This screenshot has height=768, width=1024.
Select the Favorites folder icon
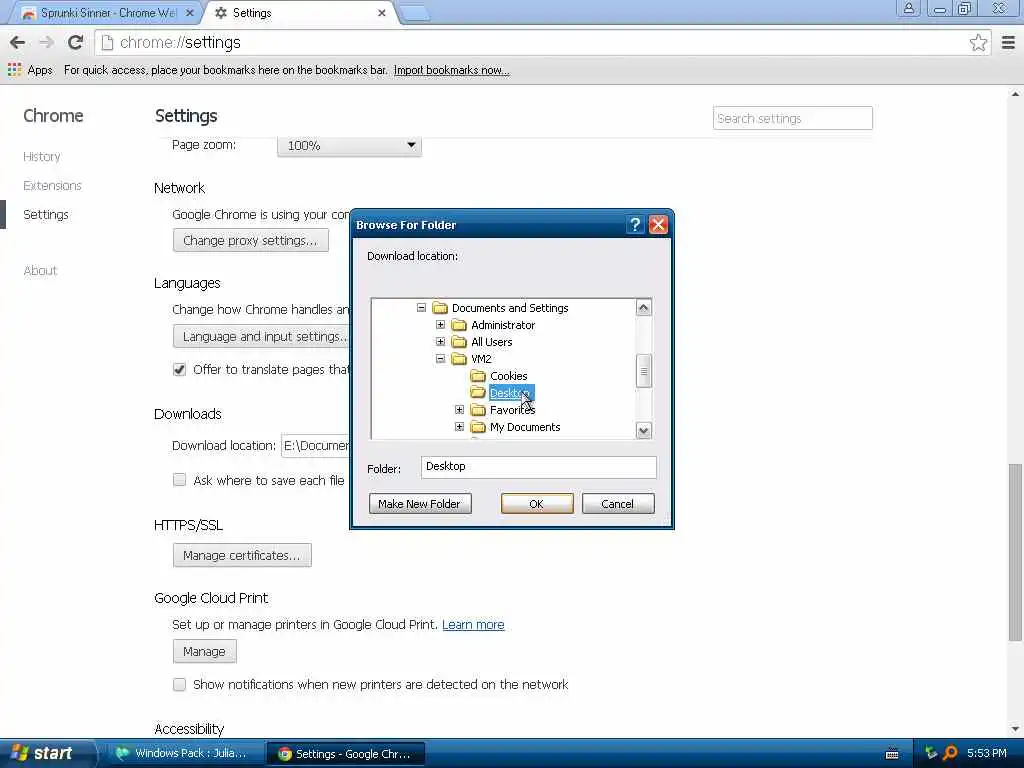pyautogui.click(x=478, y=409)
